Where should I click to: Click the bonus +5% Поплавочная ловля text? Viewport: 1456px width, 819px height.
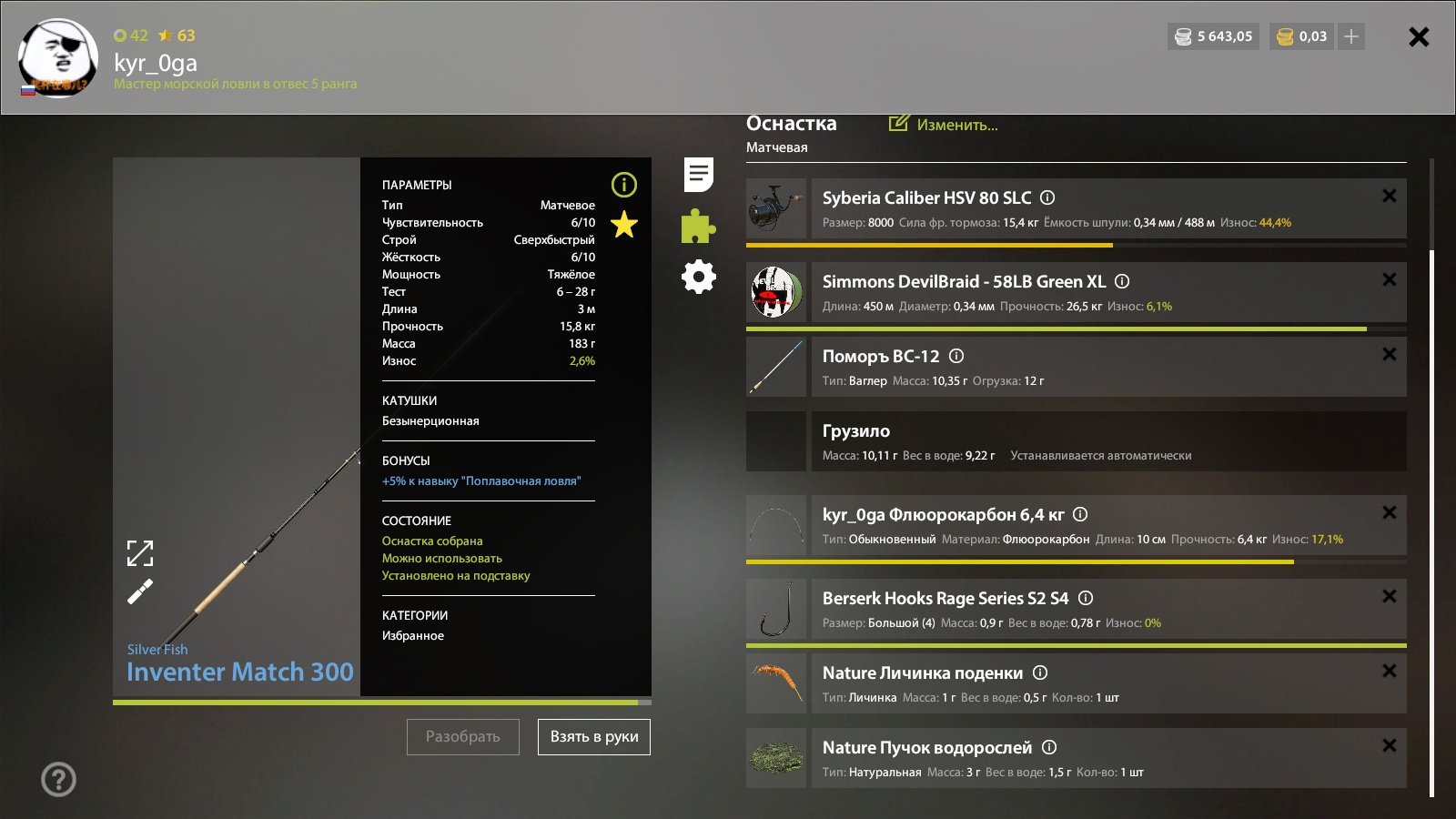(481, 480)
